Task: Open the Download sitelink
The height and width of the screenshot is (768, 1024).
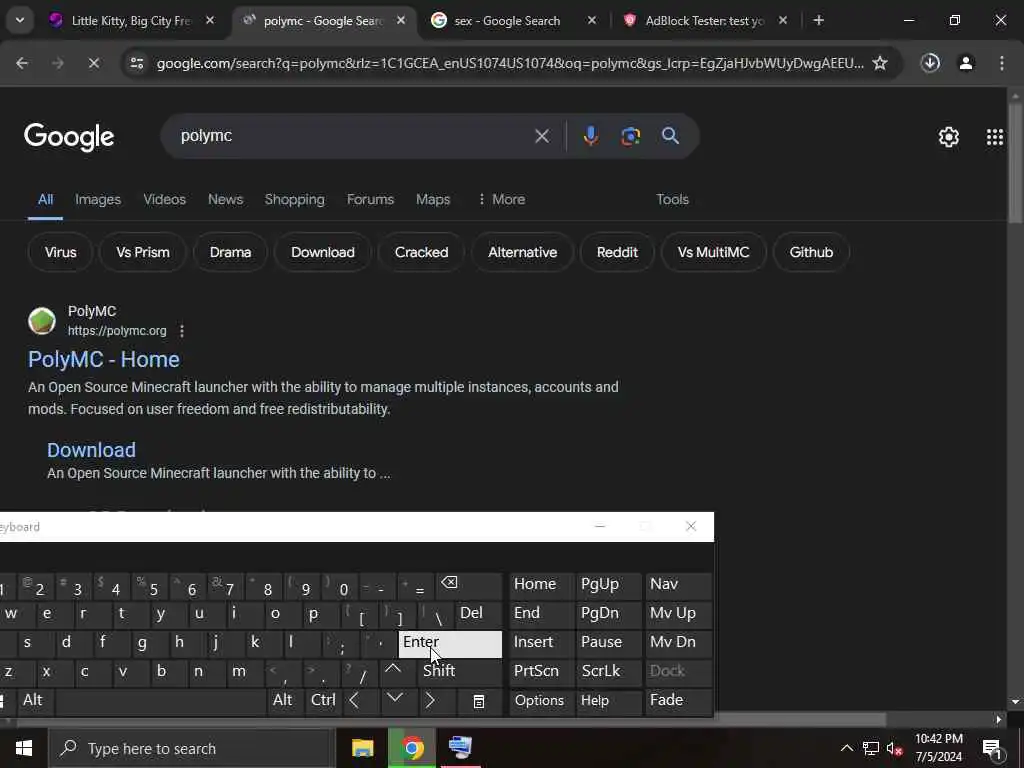Action: [x=91, y=450]
